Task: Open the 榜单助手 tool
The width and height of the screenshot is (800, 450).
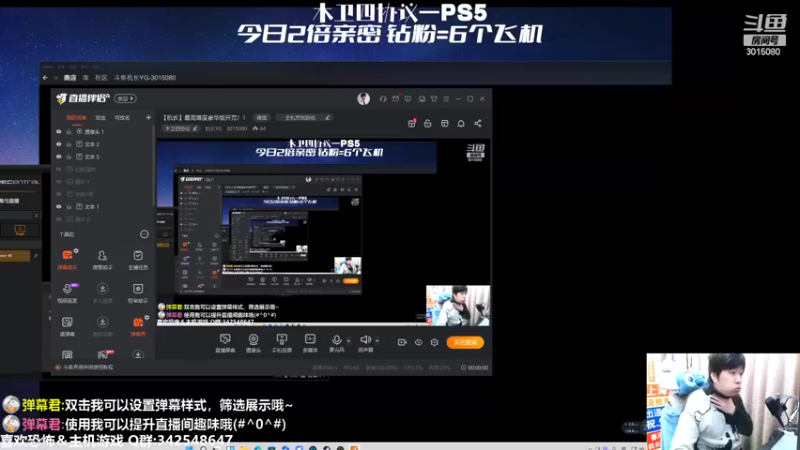Action: (x=138, y=293)
